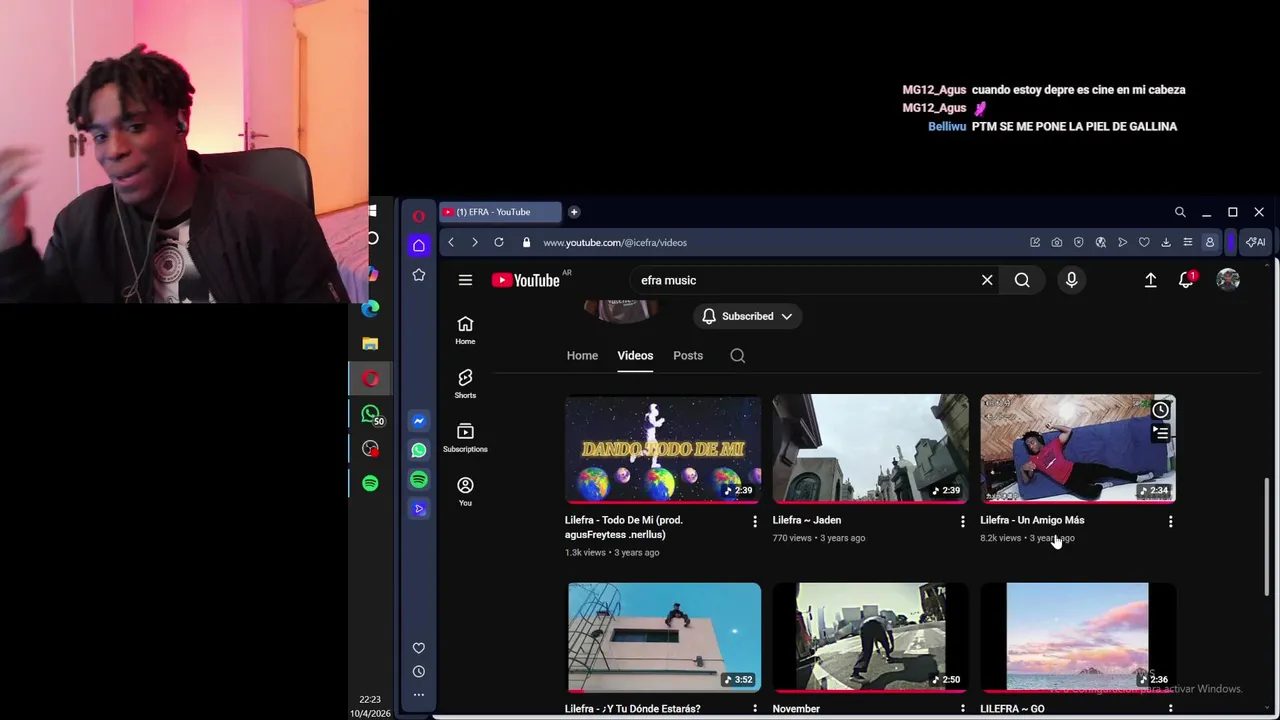The width and height of the screenshot is (1280, 720).
Task: Open YouTube Home in the left sidebar
Action: pos(465,331)
